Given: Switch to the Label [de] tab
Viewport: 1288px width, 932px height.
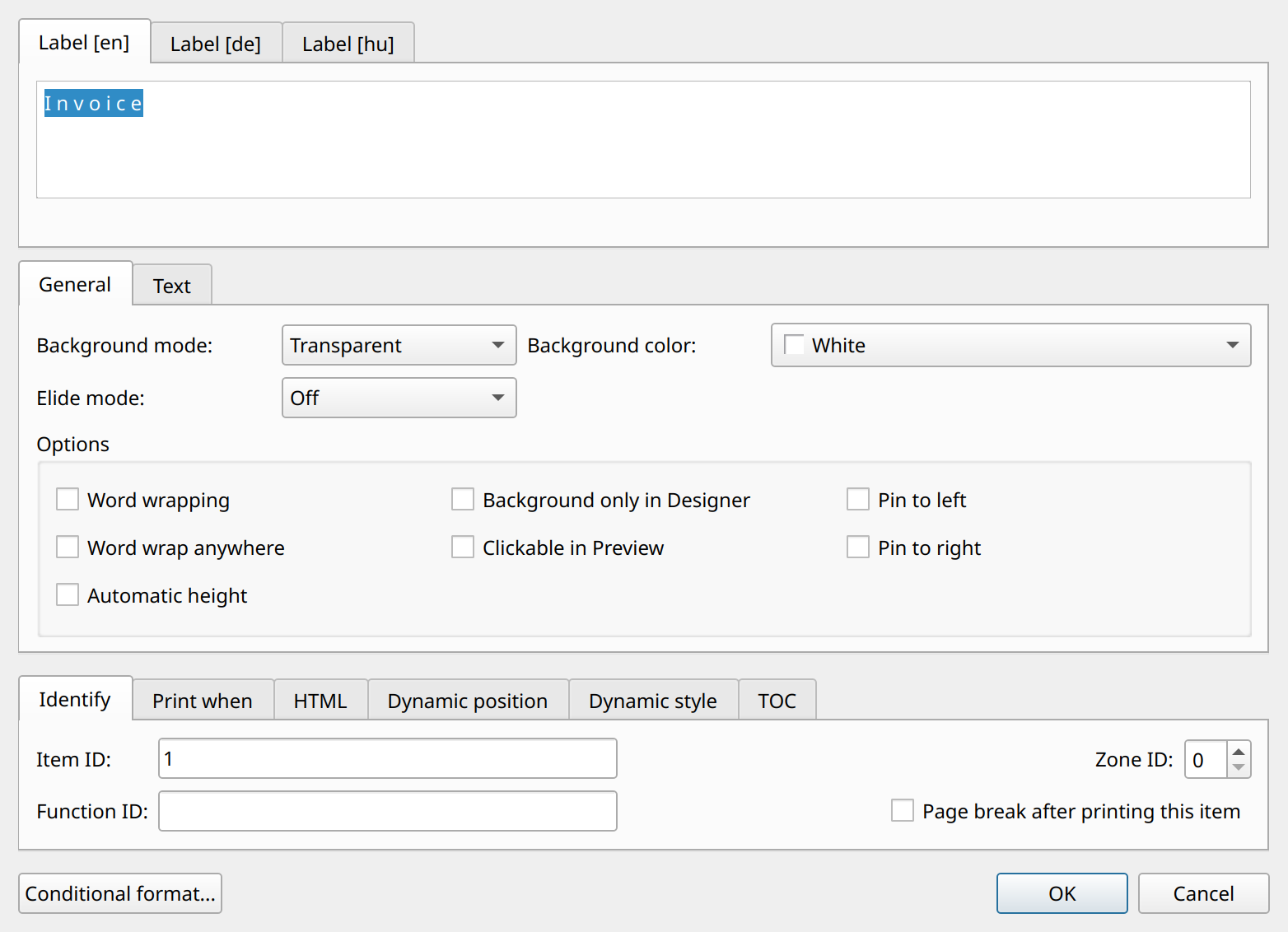Looking at the screenshot, I should point(216,44).
